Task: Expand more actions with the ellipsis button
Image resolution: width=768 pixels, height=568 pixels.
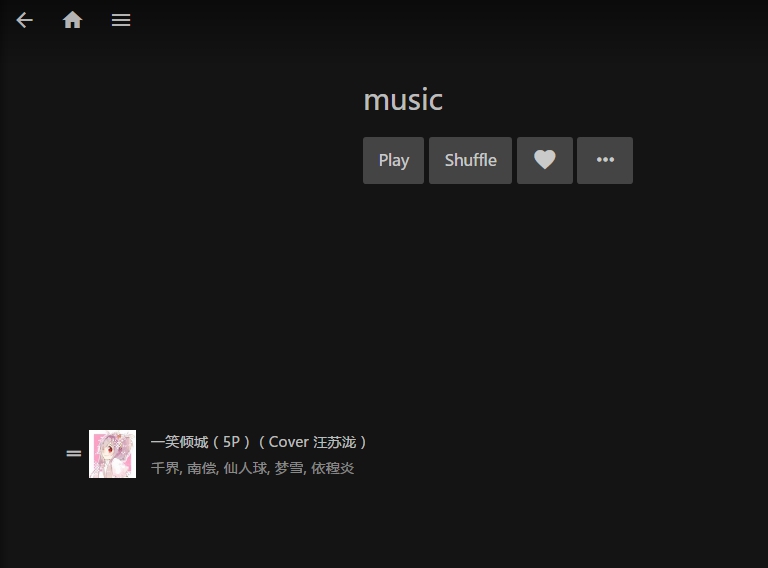Action: coord(605,160)
